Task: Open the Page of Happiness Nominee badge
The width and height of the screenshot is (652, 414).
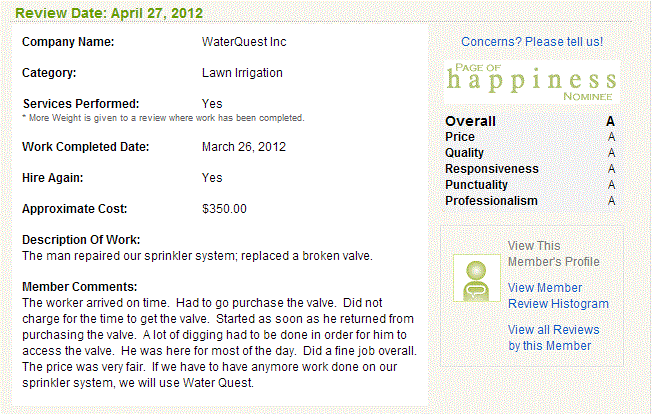Action: 532,82
